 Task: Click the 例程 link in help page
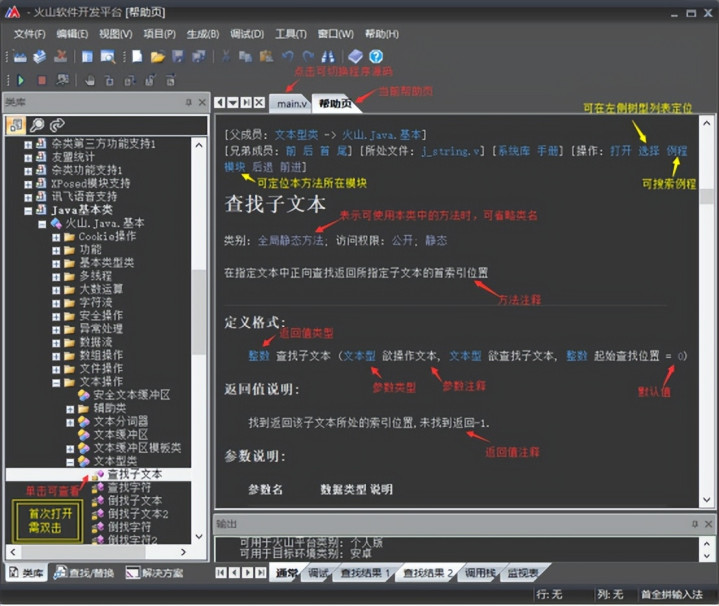[677, 150]
